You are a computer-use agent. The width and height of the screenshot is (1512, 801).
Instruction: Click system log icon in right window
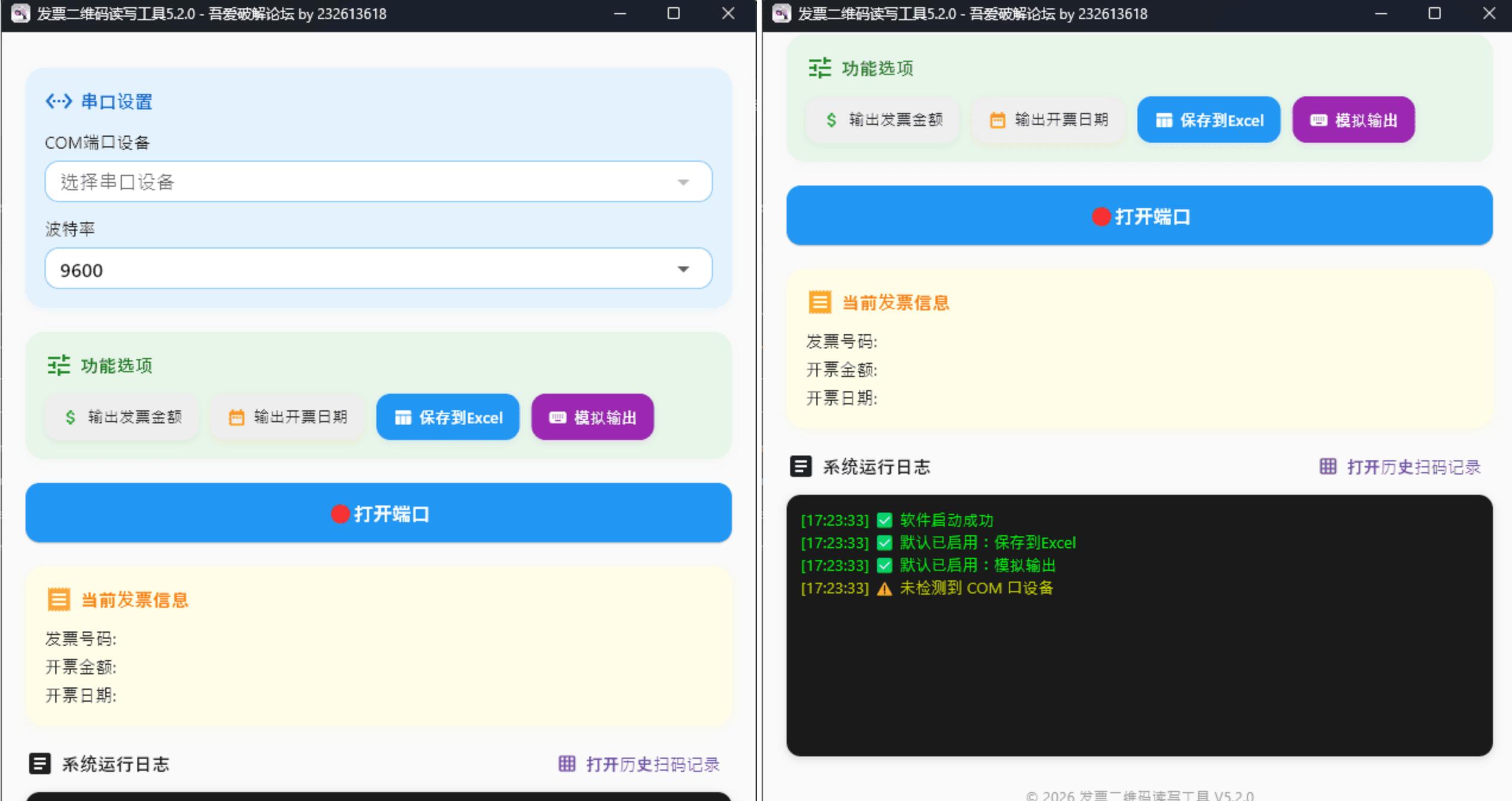[801, 466]
